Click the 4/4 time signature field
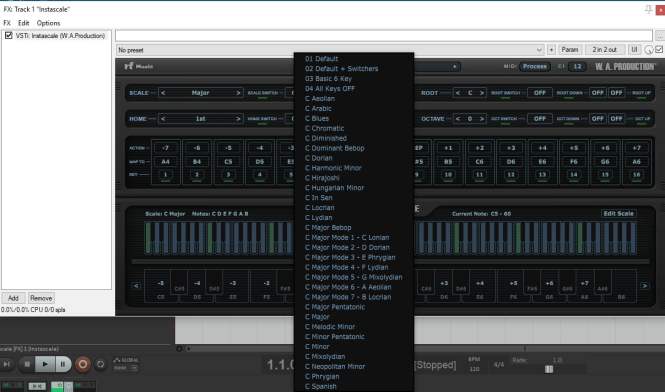This screenshot has width=665, height=392. pyautogui.click(x=499, y=364)
